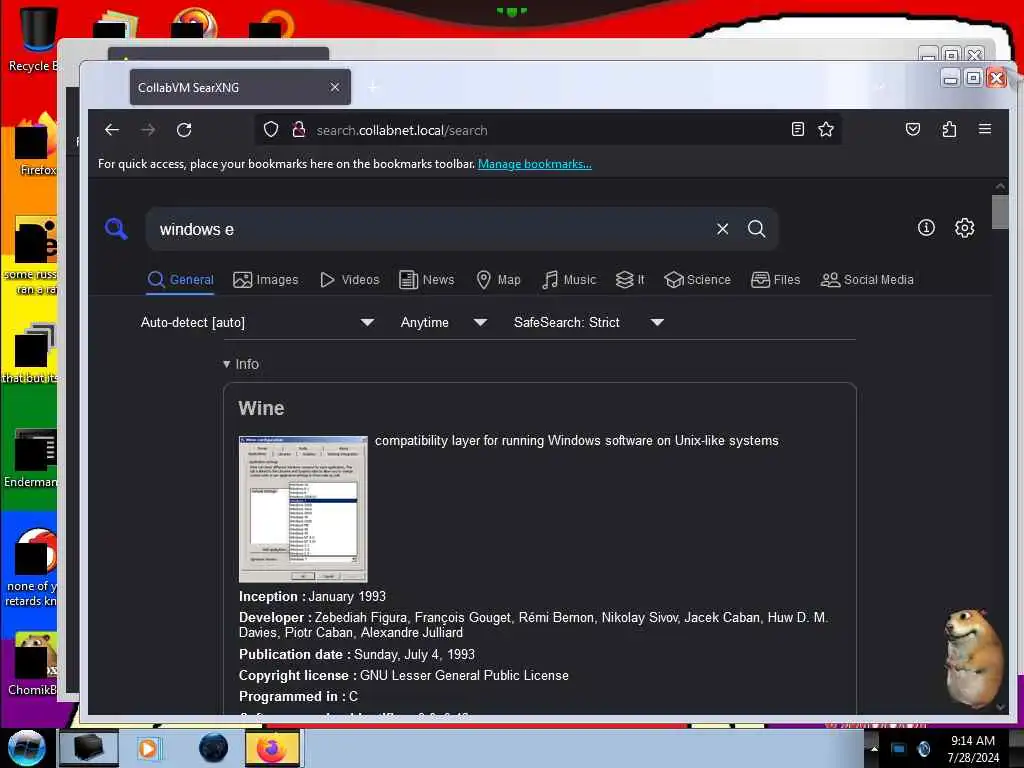The width and height of the screenshot is (1024, 768).
Task: Toggle reader view icon in address bar
Action: (797, 129)
